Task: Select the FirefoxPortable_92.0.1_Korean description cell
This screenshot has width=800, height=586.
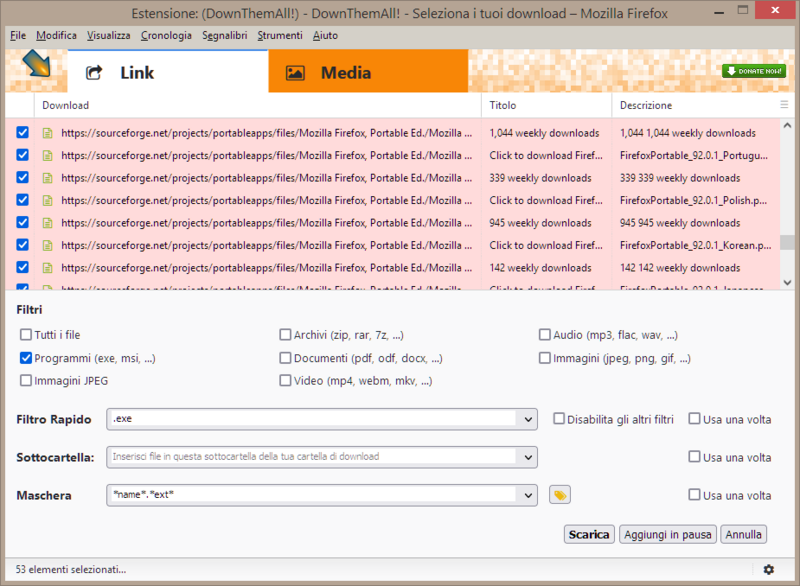Action: click(695, 245)
